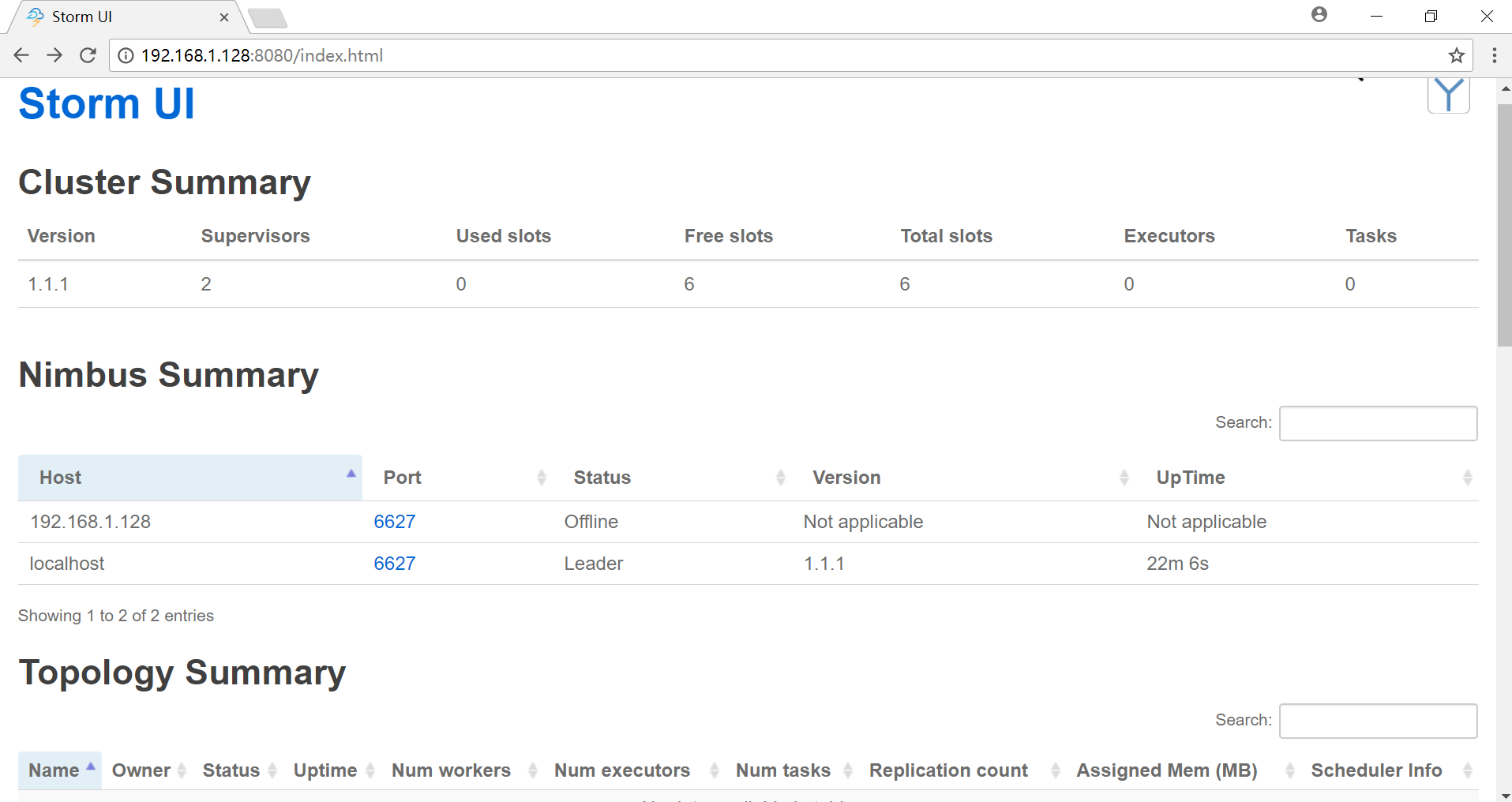The width and height of the screenshot is (1512, 802).
Task: Sort topology table by Replication count
Action: [962, 770]
